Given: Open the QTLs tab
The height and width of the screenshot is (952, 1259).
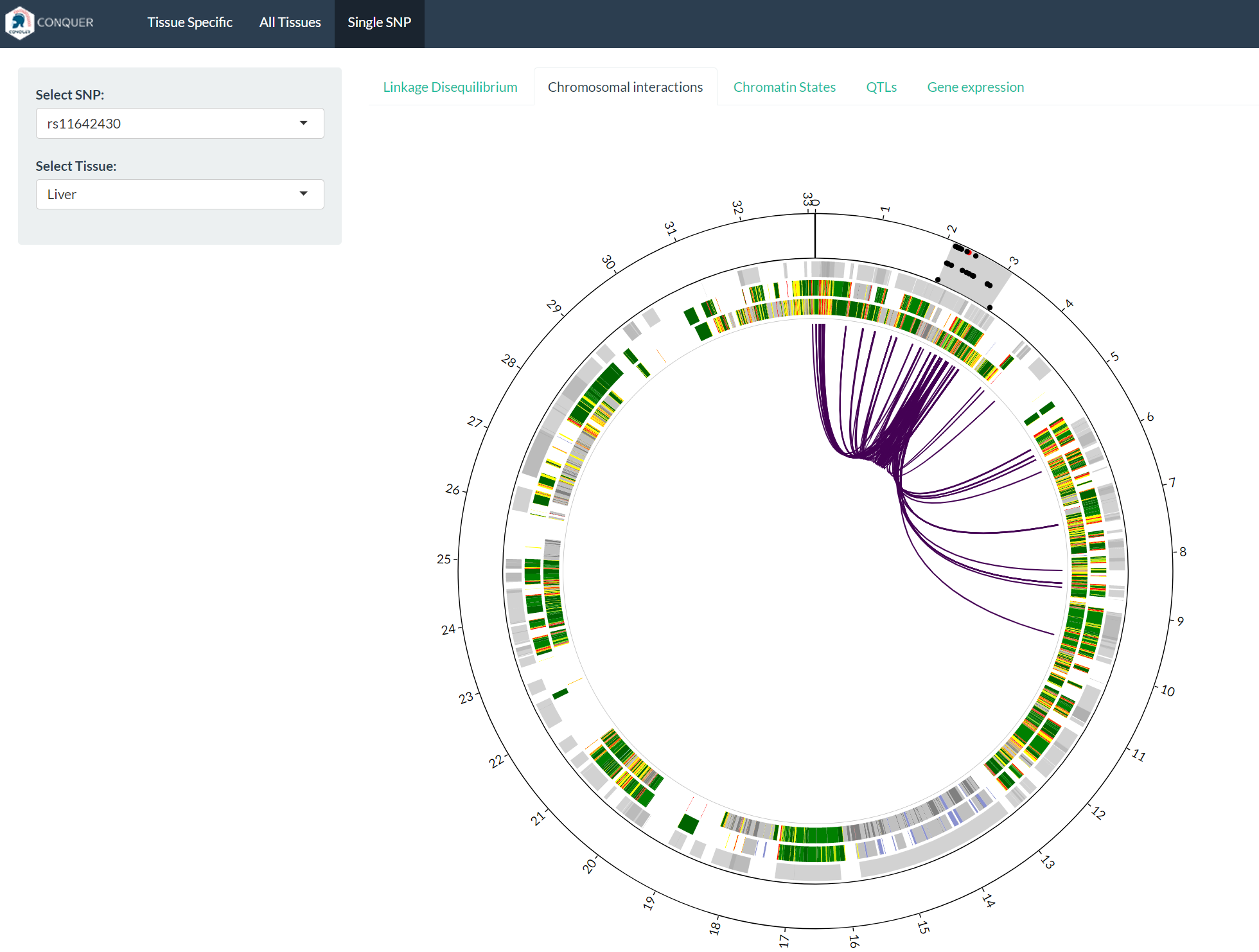Looking at the screenshot, I should [x=881, y=87].
